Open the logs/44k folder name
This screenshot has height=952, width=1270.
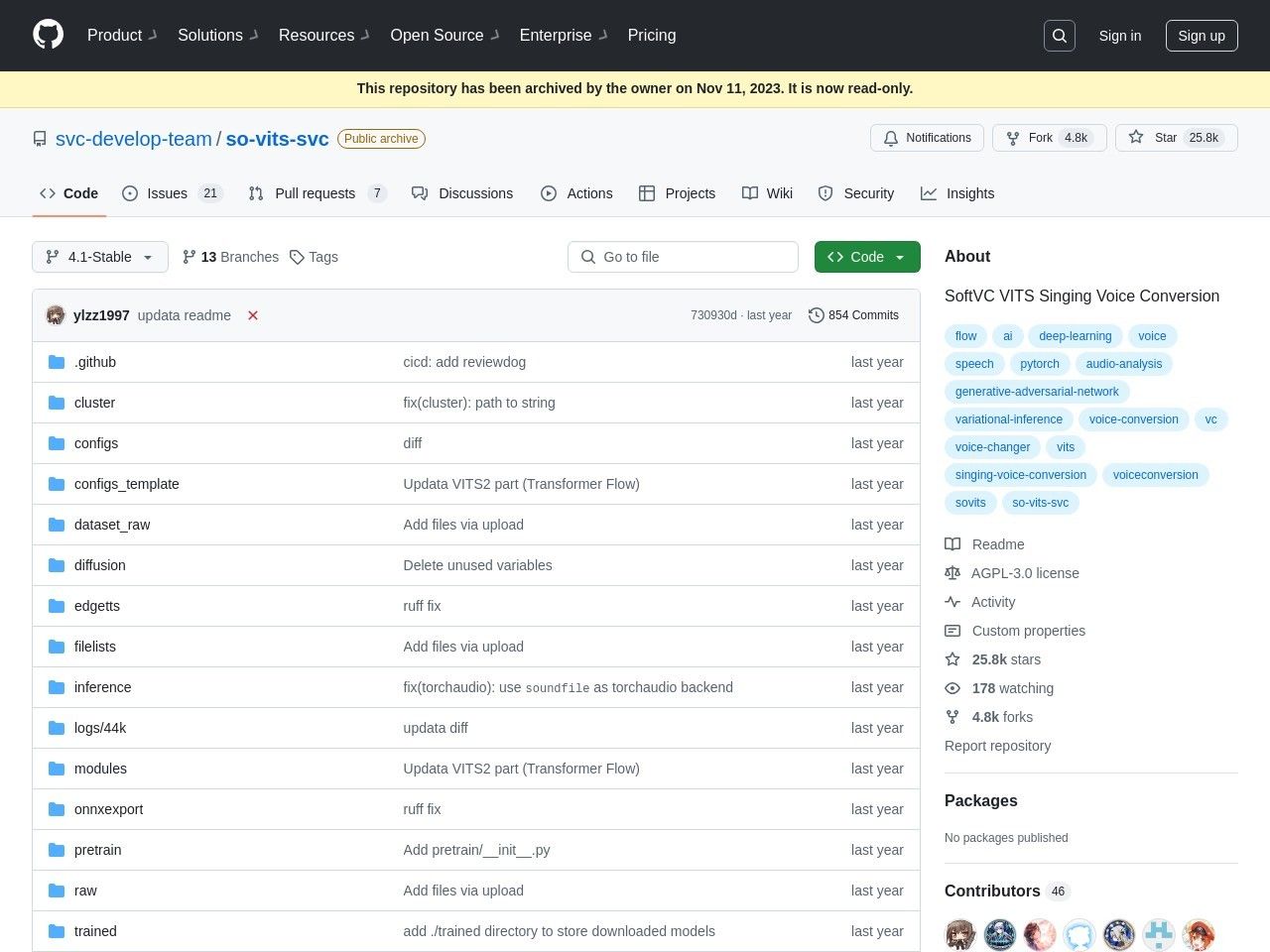click(100, 728)
